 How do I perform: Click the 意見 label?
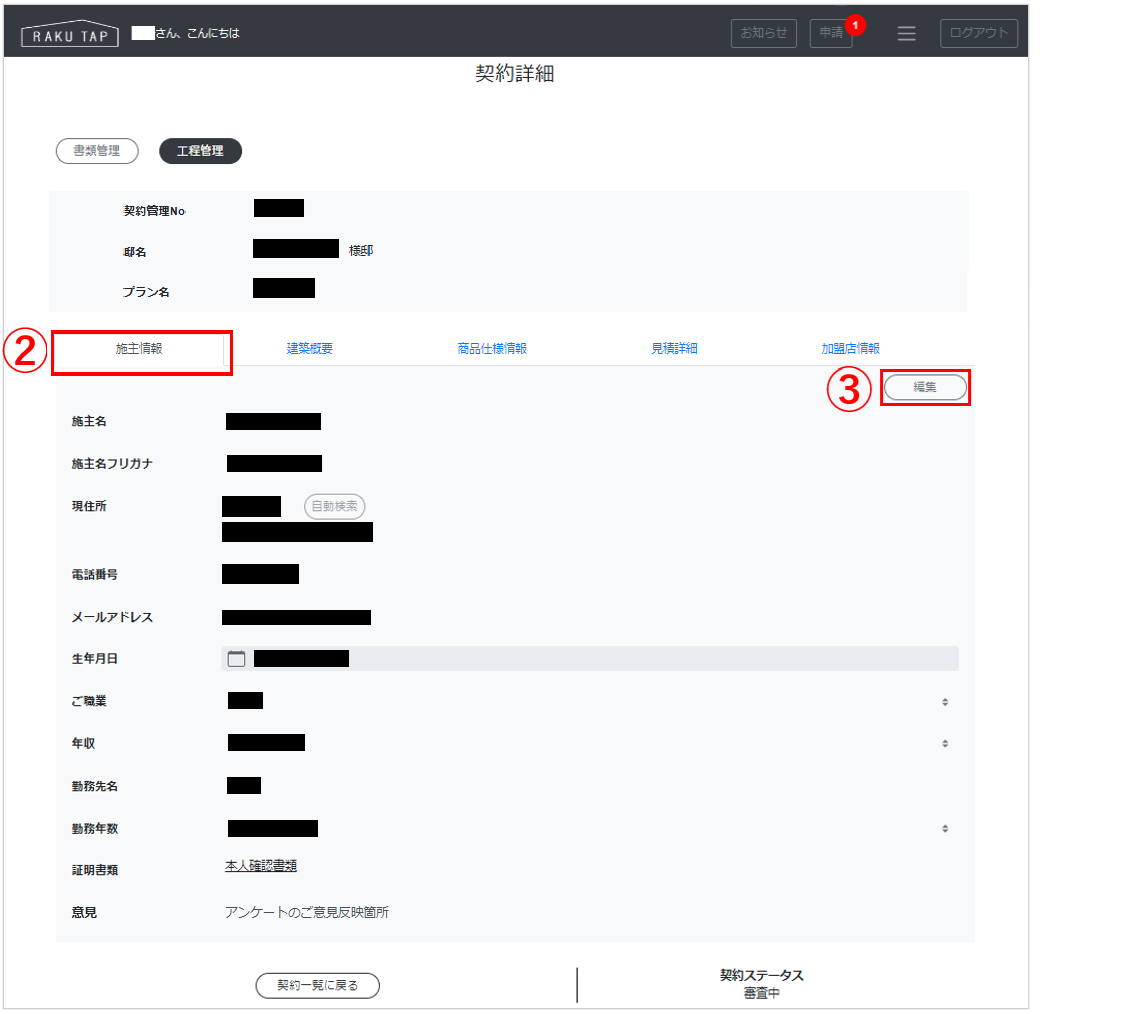(84, 912)
